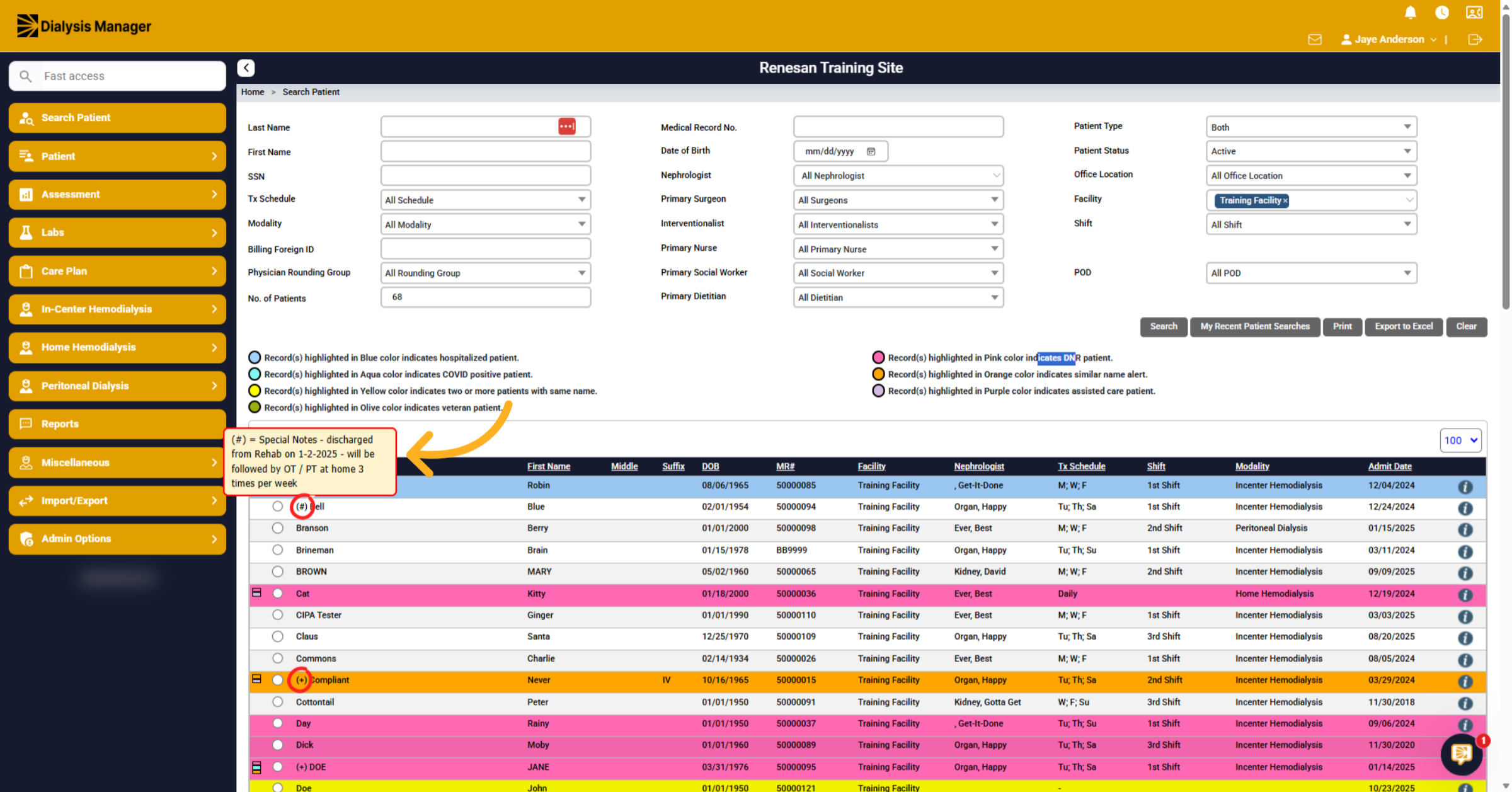Click the pink DNR legend swatch
This screenshot has width=1512, height=792.
coord(878,358)
